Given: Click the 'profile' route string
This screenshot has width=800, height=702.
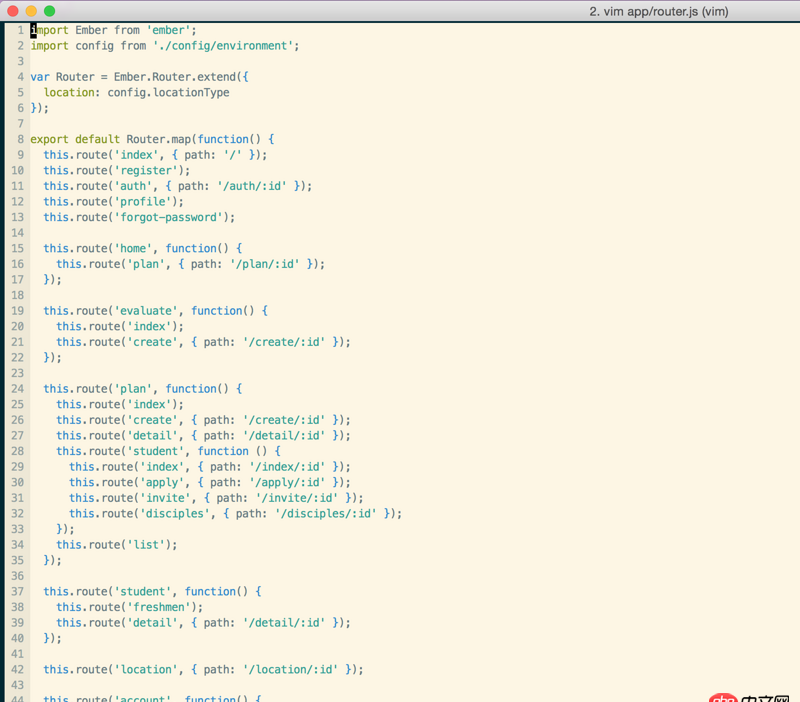Looking at the screenshot, I should (143, 202).
